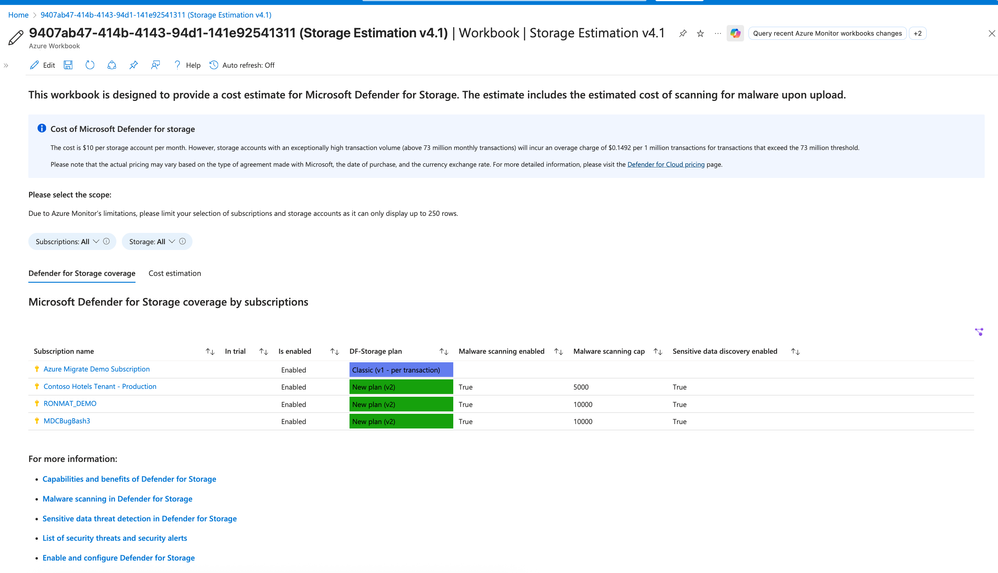This screenshot has width=998, height=573.
Task: Open MDCBugBash3 subscription link
Action: point(67,421)
